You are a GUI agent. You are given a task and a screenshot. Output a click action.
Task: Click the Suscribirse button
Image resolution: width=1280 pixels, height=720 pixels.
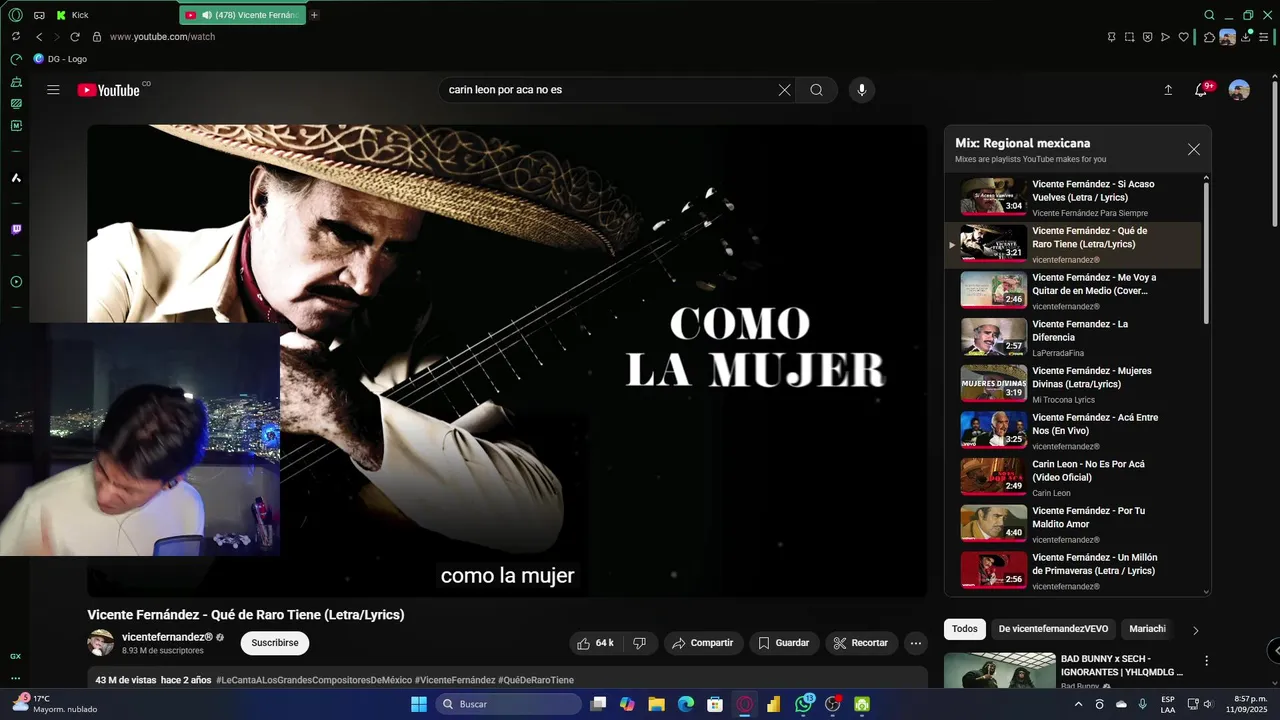pyautogui.click(x=275, y=643)
